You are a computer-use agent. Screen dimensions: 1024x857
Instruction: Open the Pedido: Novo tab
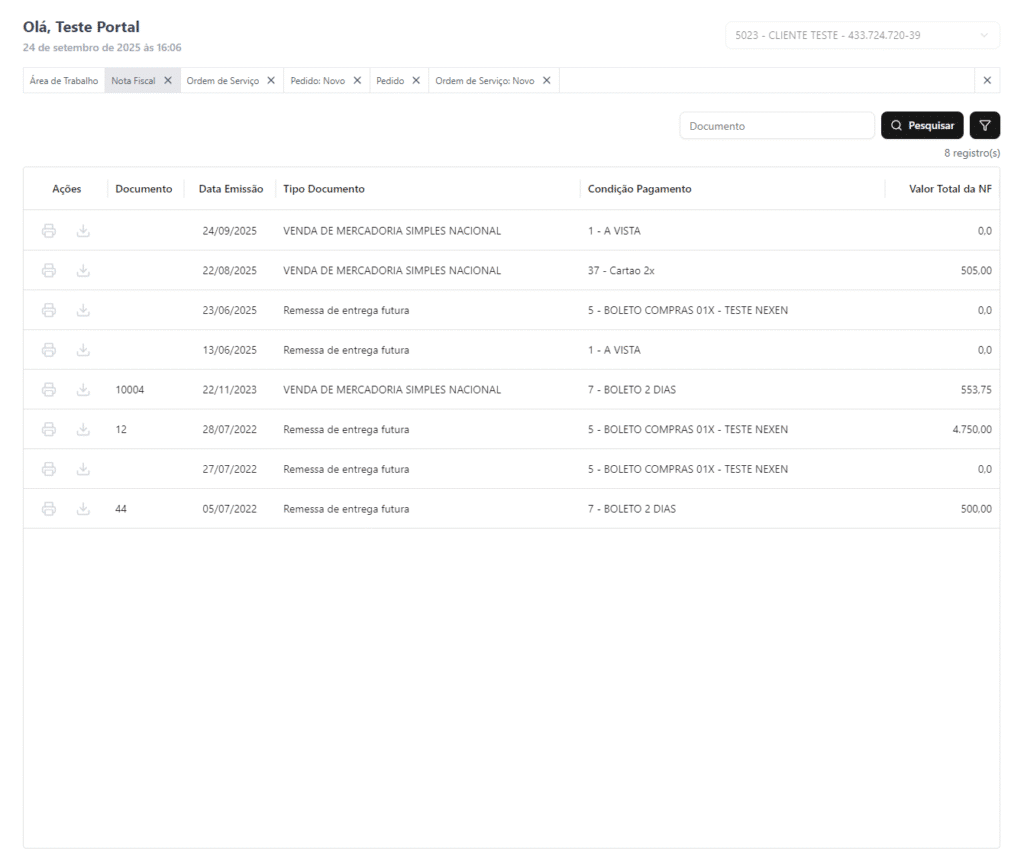tap(320, 81)
